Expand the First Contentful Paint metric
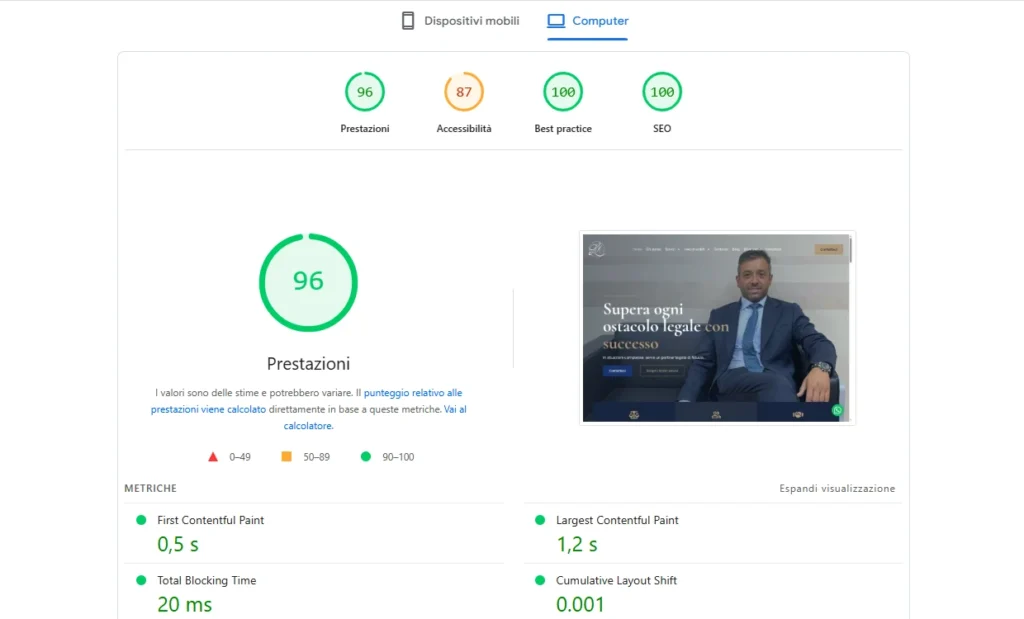The height and width of the screenshot is (619, 1024). pyautogui.click(x=210, y=520)
